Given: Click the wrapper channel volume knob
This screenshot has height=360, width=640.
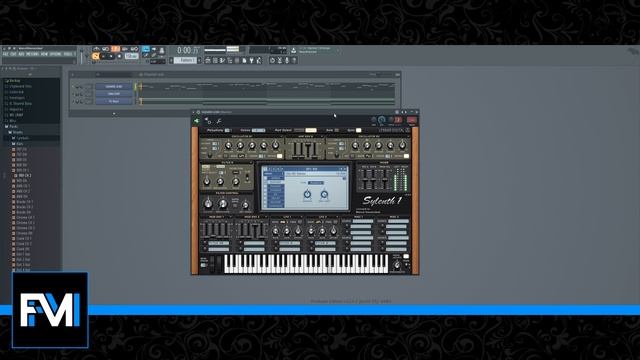Looking at the screenshot, I should coord(382,120).
